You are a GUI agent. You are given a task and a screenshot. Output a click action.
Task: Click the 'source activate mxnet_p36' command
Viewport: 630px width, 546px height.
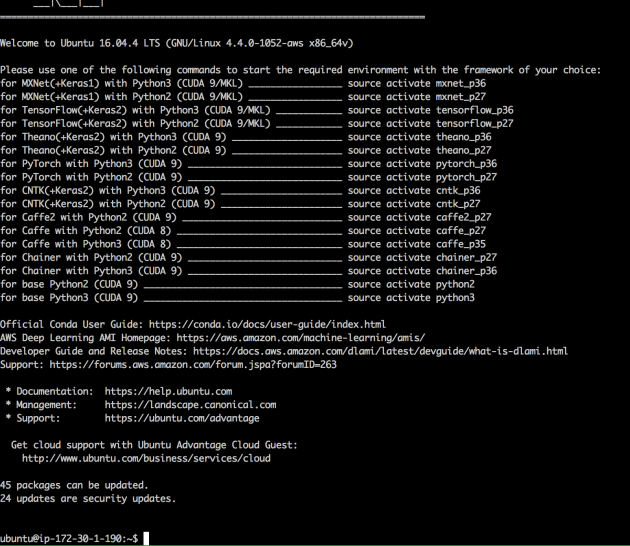pos(420,83)
